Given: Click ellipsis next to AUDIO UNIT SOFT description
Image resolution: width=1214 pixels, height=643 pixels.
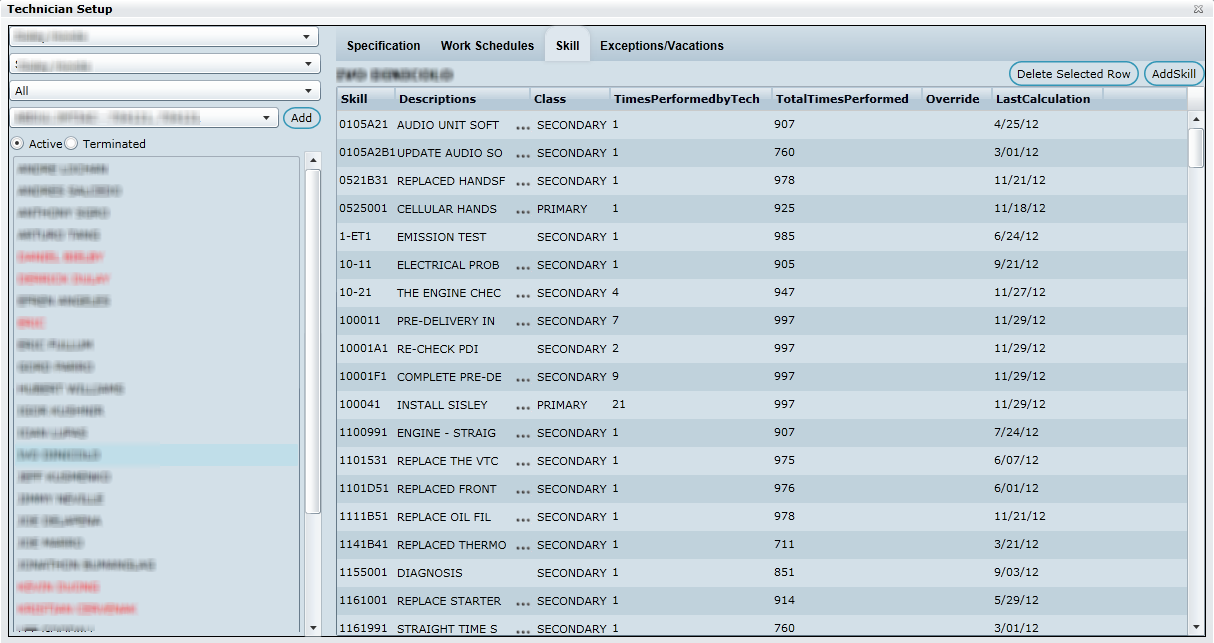Looking at the screenshot, I should click(521, 127).
